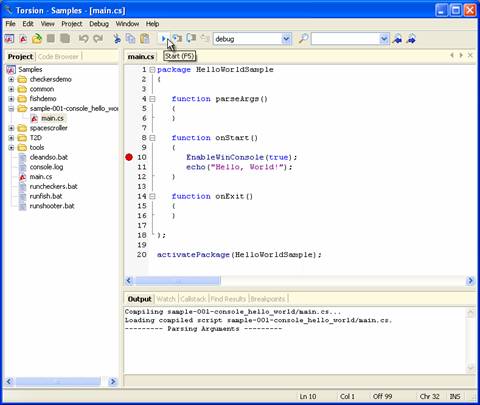Collapse the parseArgs function fold marker
The image size is (480, 405).
pyautogui.click(x=152, y=99)
